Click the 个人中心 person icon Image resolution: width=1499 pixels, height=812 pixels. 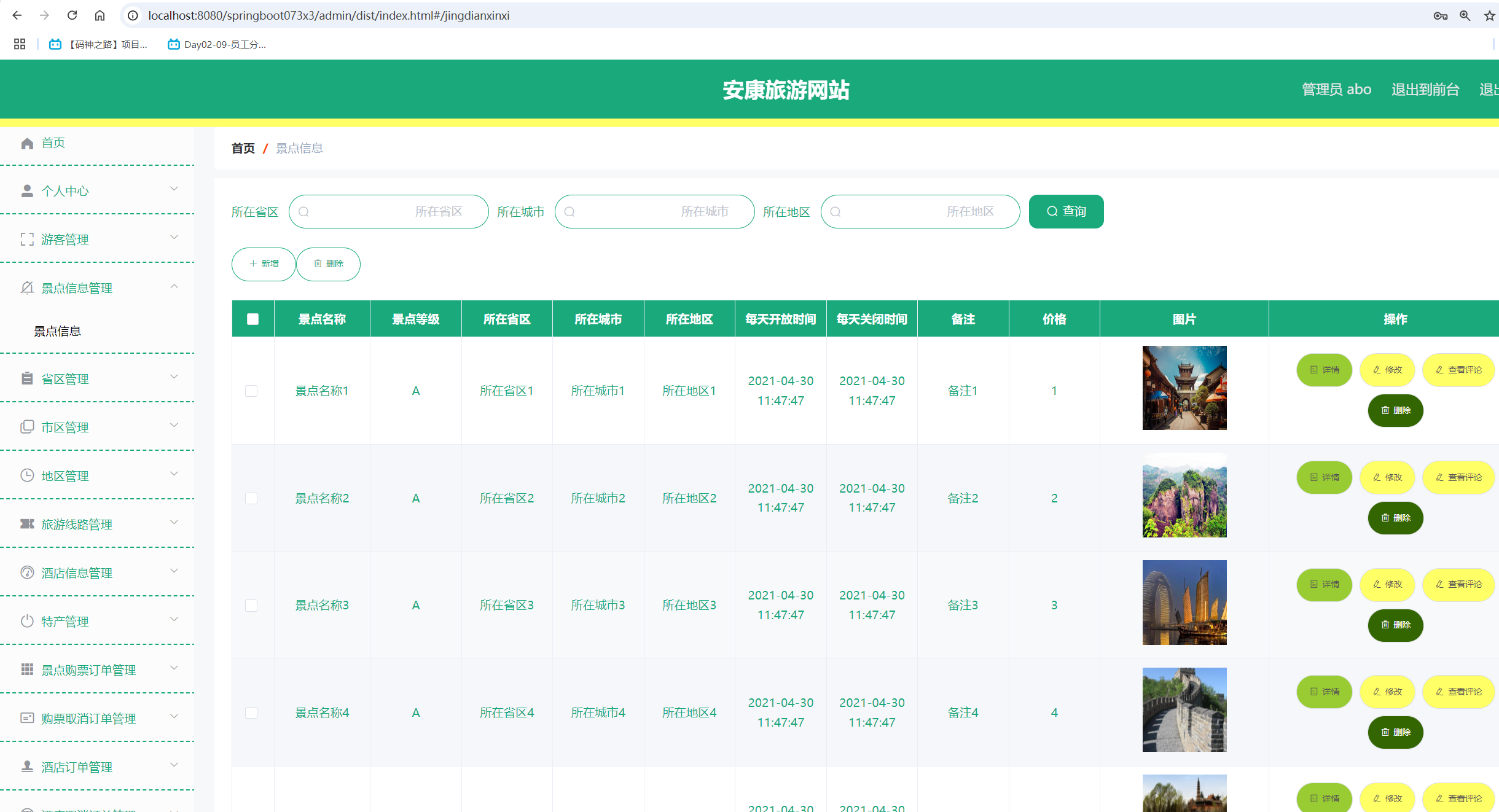pyautogui.click(x=27, y=190)
